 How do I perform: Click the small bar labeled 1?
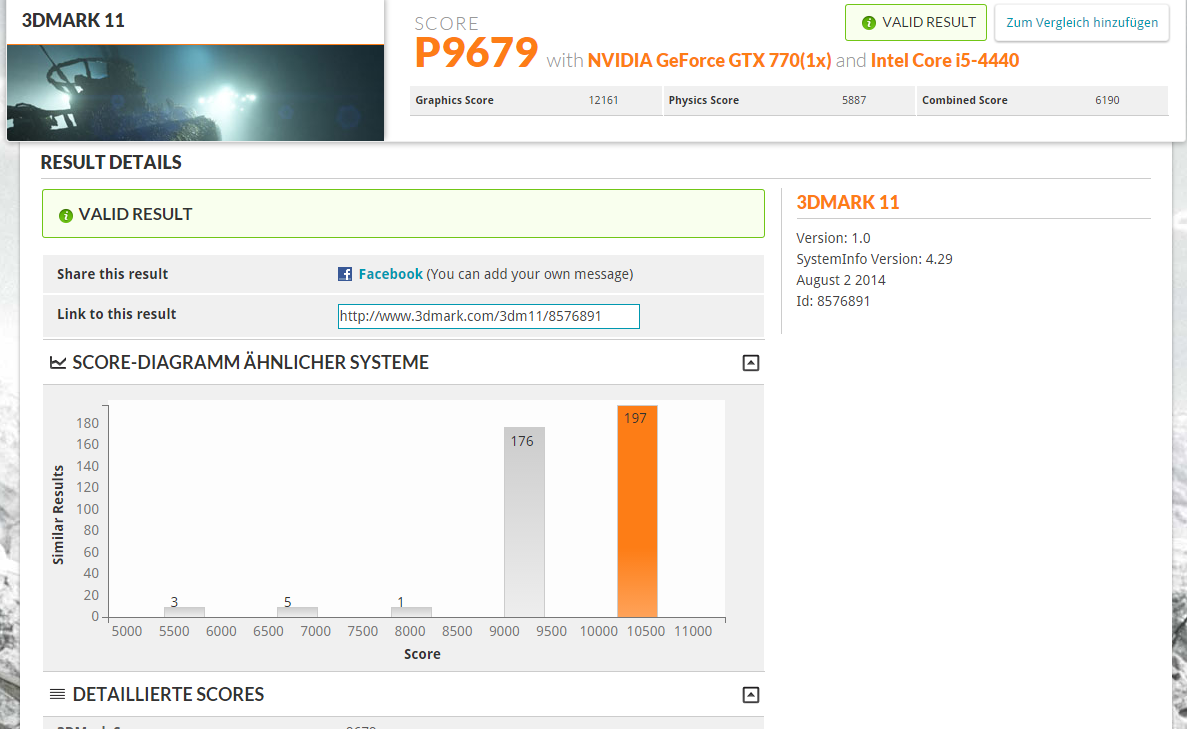pyautogui.click(x=411, y=612)
